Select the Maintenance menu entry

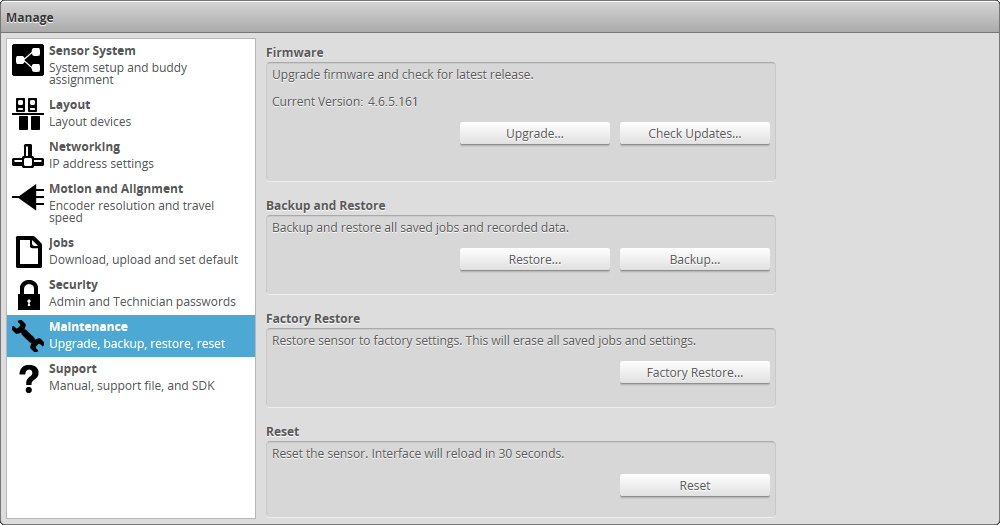pyautogui.click(x=131, y=336)
